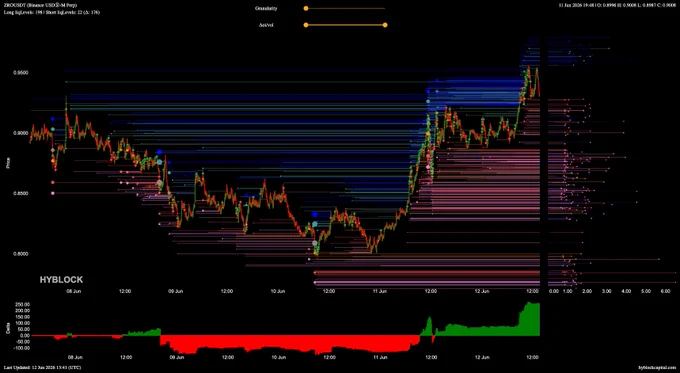Click the Long liqLevels / Short liqLevels summary line
The image size is (680, 373).
click(52, 13)
